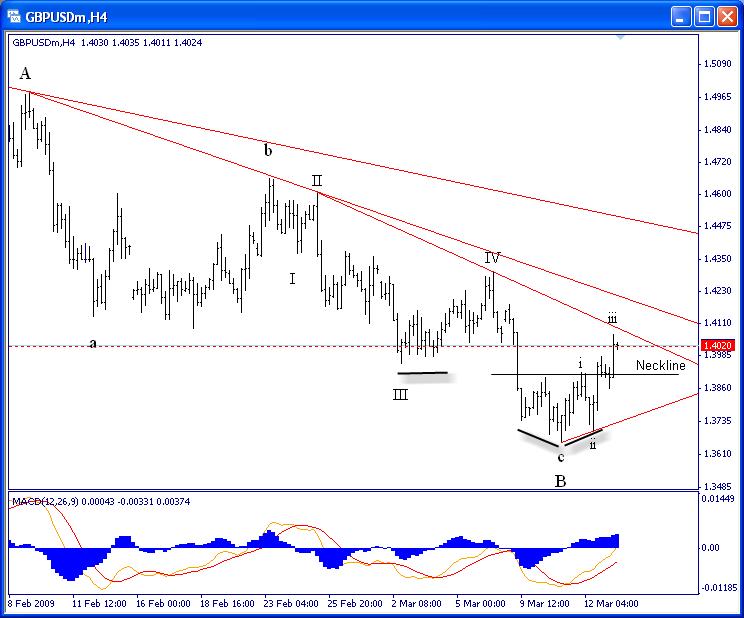Click the single 'I' wave label
The height and width of the screenshot is (618, 744).
pyautogui.click(x=292, y=279)
